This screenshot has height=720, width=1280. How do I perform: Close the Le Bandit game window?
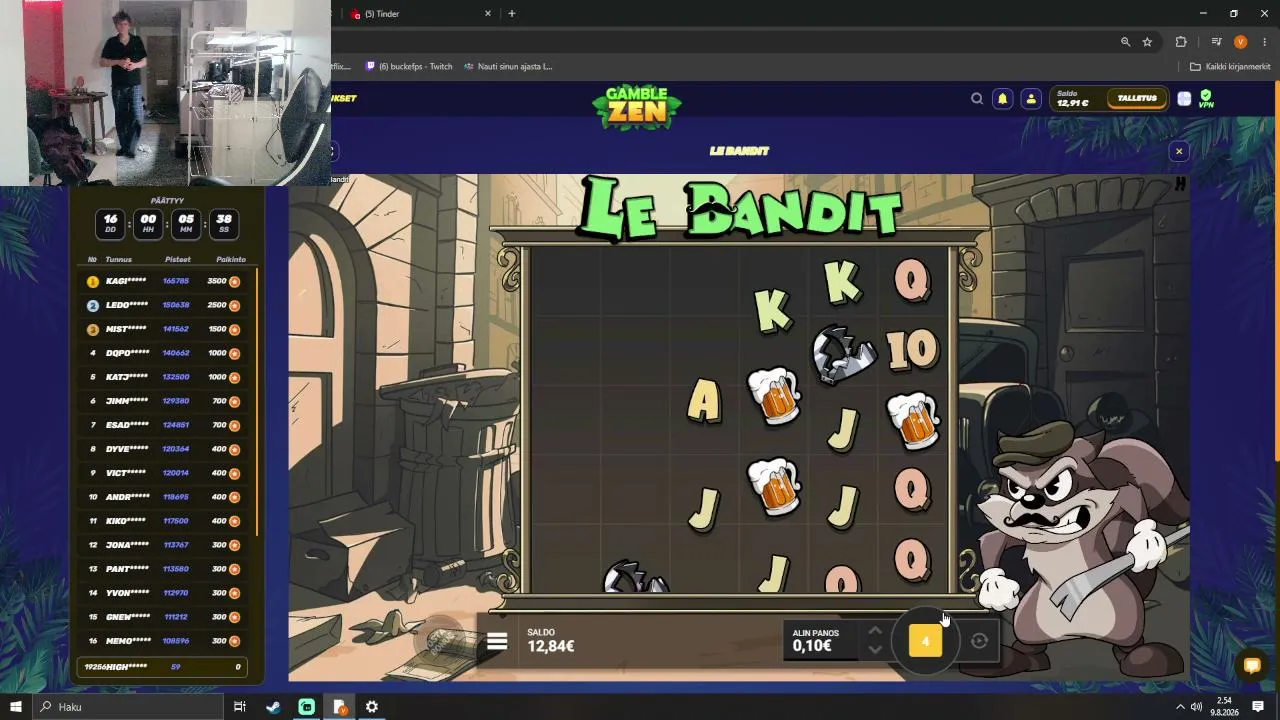click(x=1179, y=151)
